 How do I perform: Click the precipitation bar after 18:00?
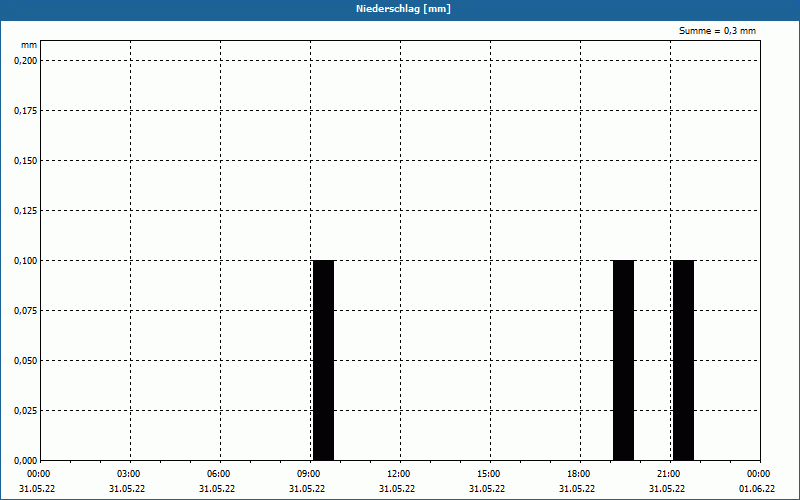click(x=623, y=360)
